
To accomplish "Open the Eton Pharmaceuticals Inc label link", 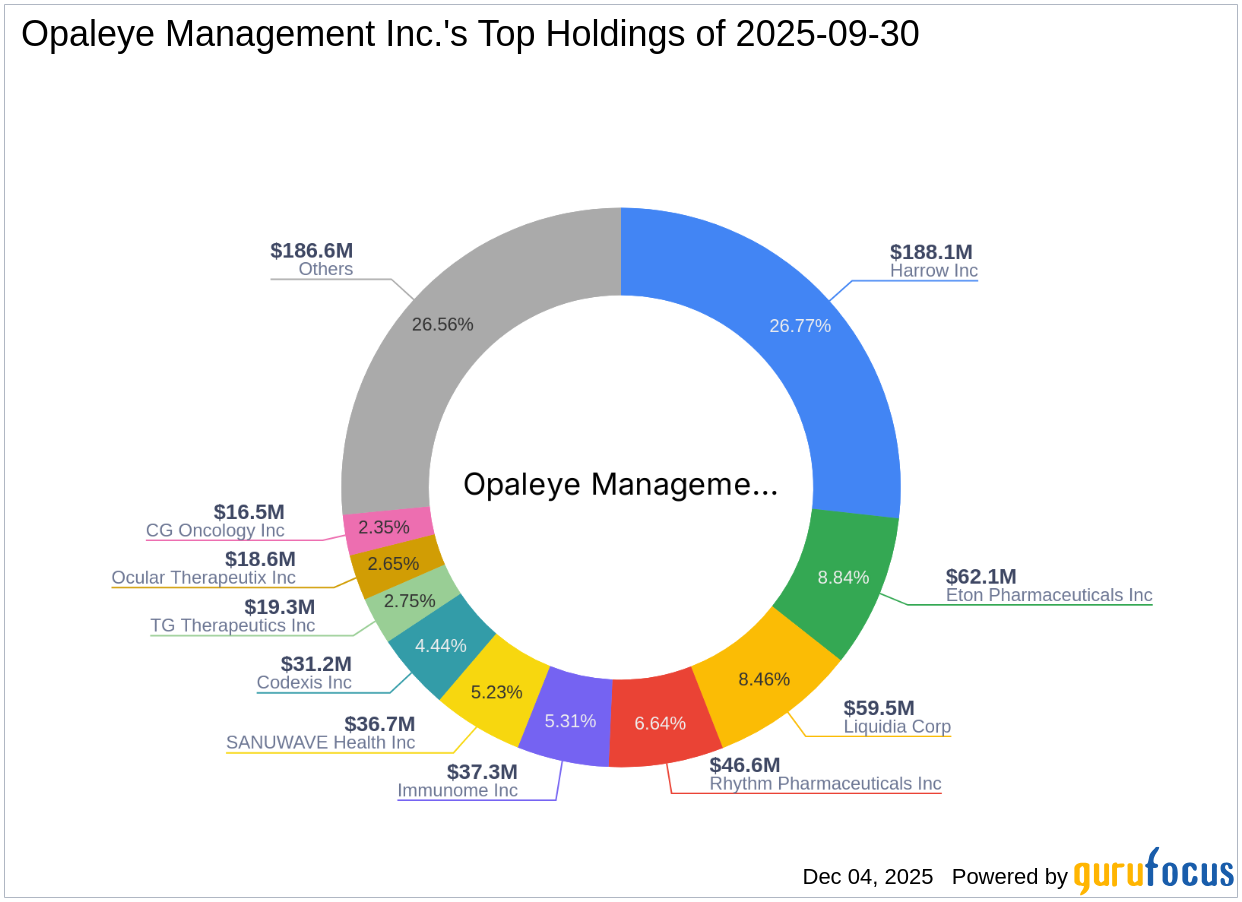I will point(1048,596).
